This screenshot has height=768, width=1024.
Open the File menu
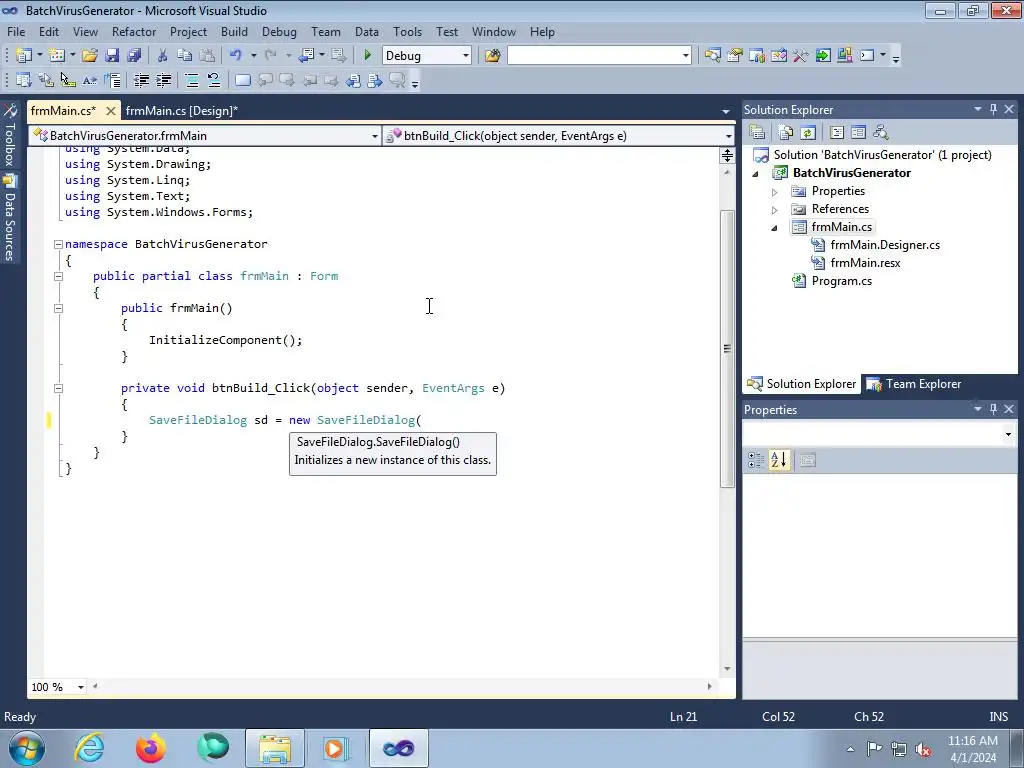(16, 31)
